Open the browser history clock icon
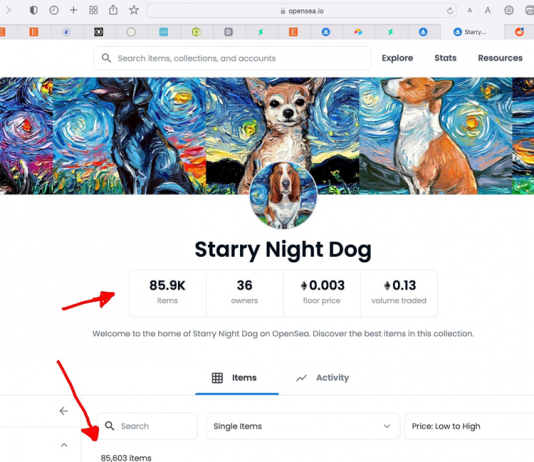Viewport: 534px width, 462px height. pyautogui.click(x=53, y=11)
